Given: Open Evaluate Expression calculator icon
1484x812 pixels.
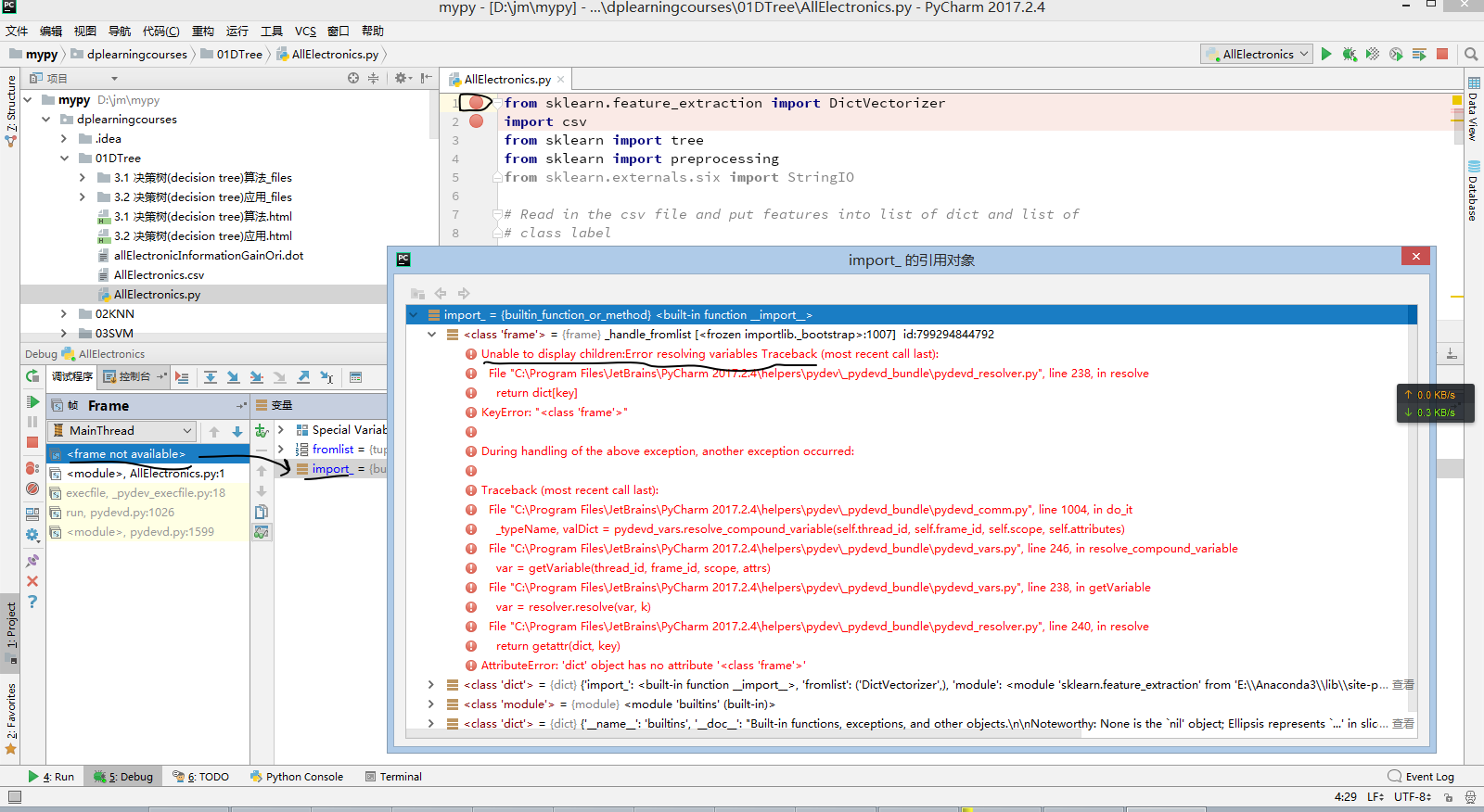Looking at the screenshot, I should click(x=355, y=377).
